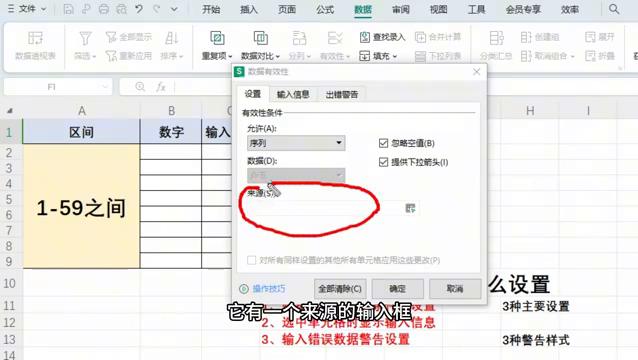
Task: Click into the 来源(S) source input field
Action: point(324,208)
